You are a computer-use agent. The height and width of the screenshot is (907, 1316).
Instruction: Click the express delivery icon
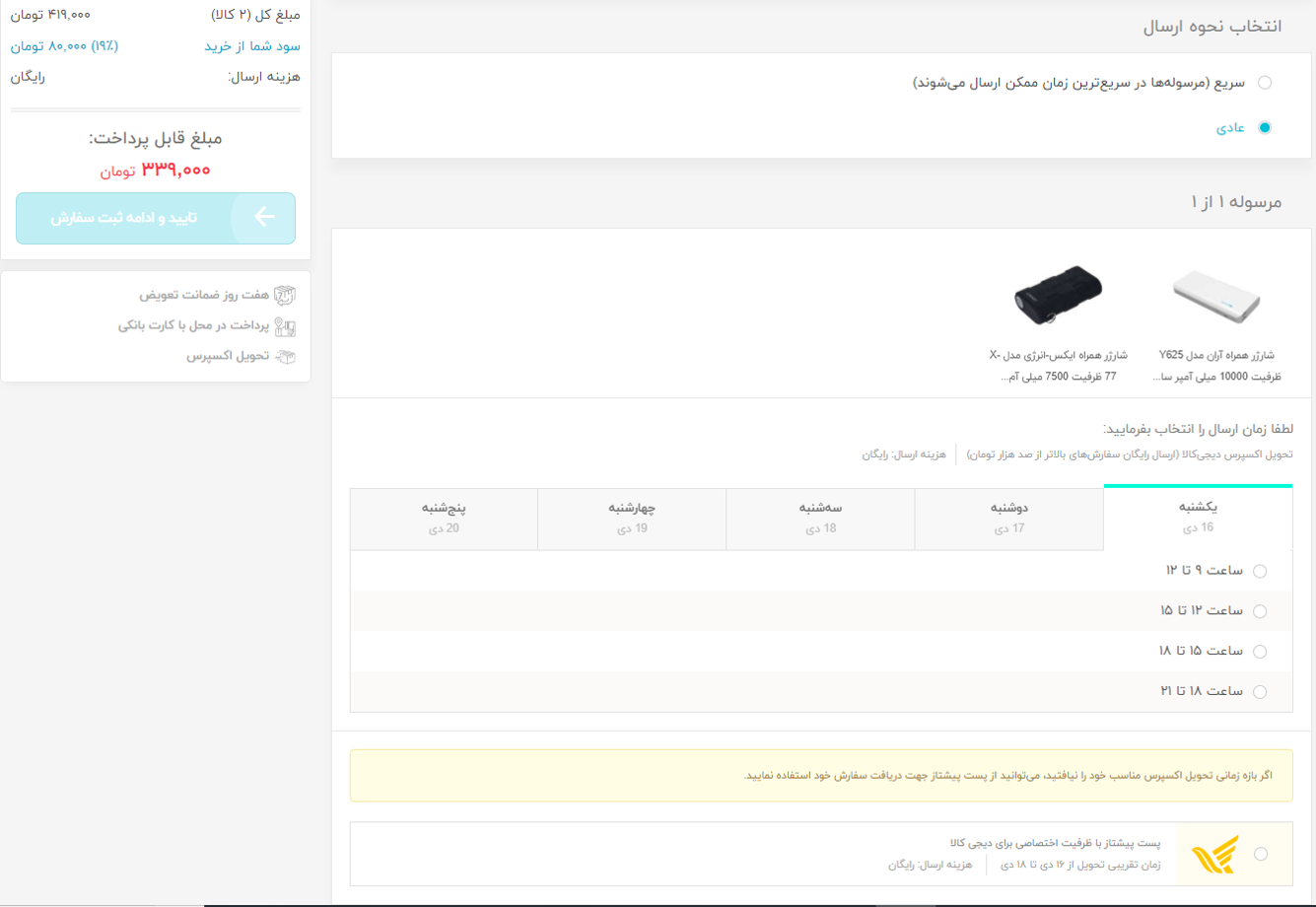click(x=284, y=357)
